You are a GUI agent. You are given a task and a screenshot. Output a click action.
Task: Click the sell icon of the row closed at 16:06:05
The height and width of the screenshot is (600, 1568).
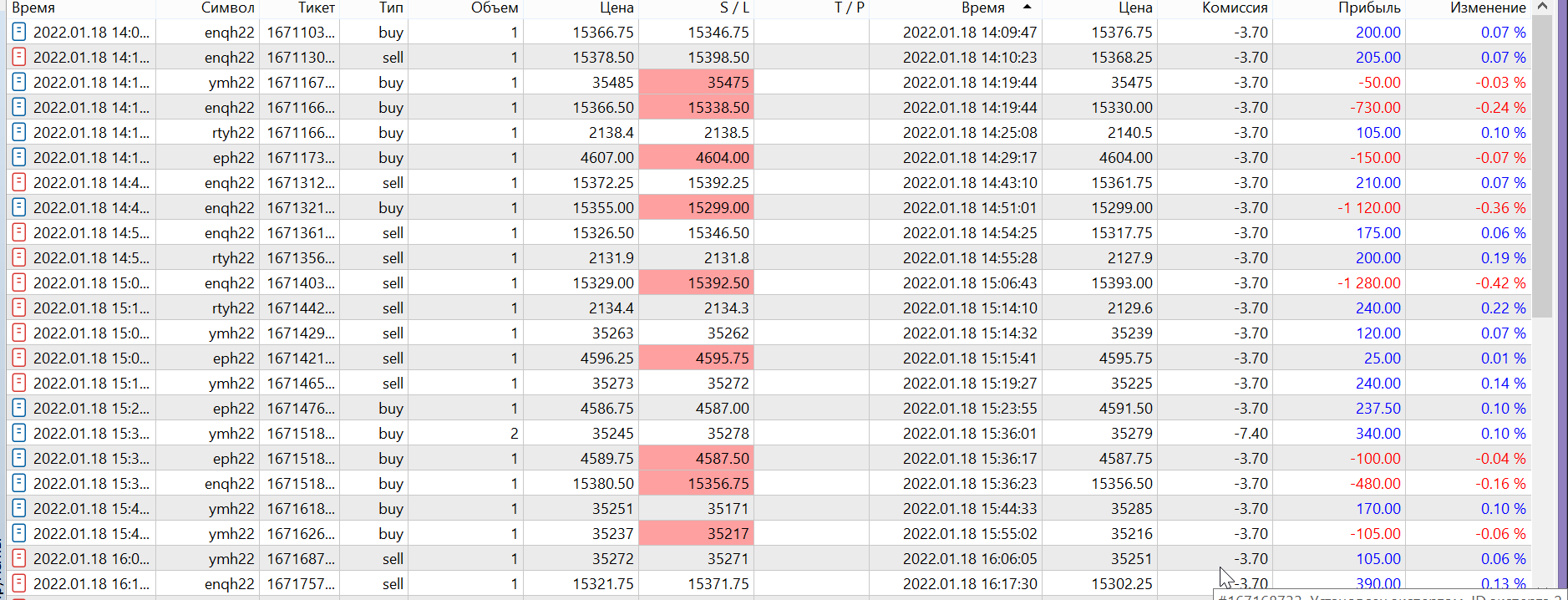tap(18, 558)
